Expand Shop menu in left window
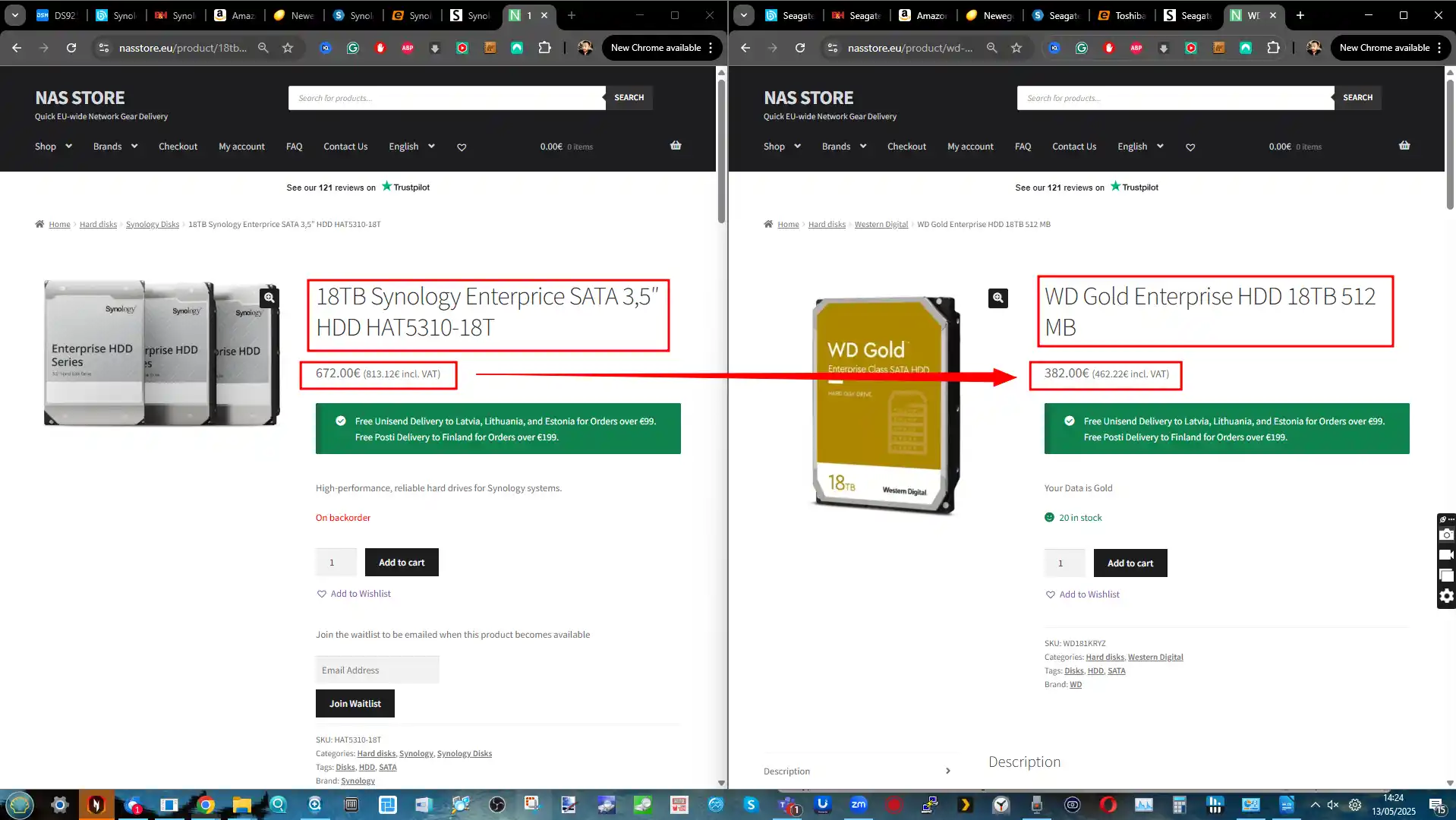This screenshot has height=820, width=1456. tap(53, 147)
